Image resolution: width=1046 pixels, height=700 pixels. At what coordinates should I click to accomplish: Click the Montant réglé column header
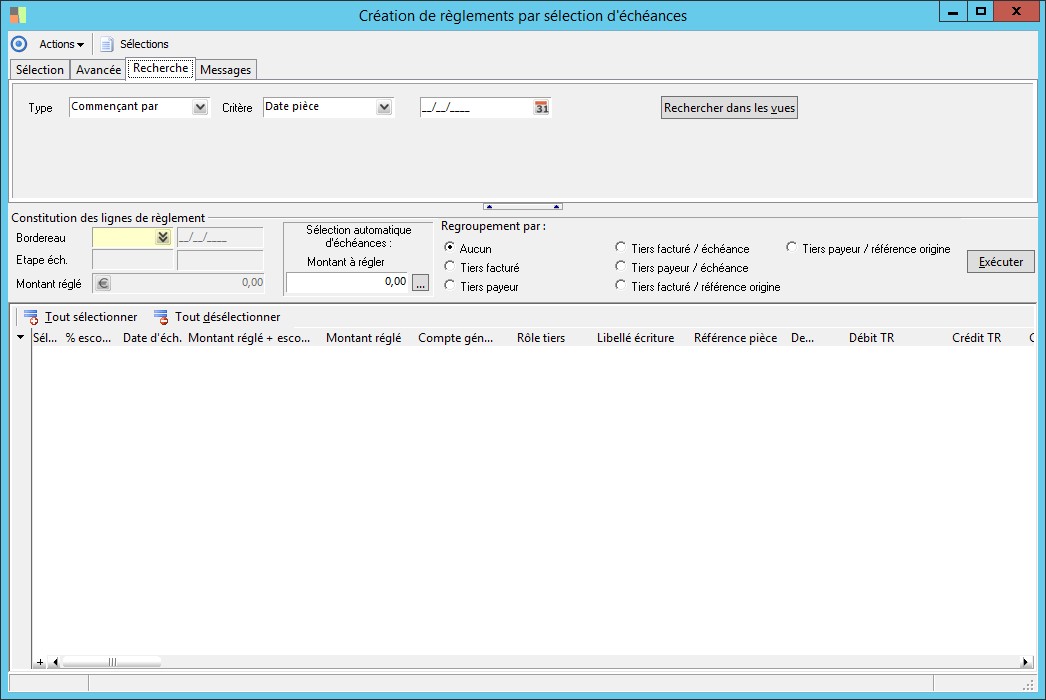coord(364,338)
